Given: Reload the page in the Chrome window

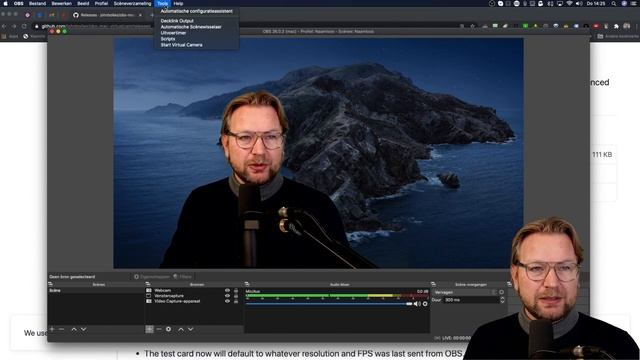Looking at the screenshot, I should tap(24, 26).
